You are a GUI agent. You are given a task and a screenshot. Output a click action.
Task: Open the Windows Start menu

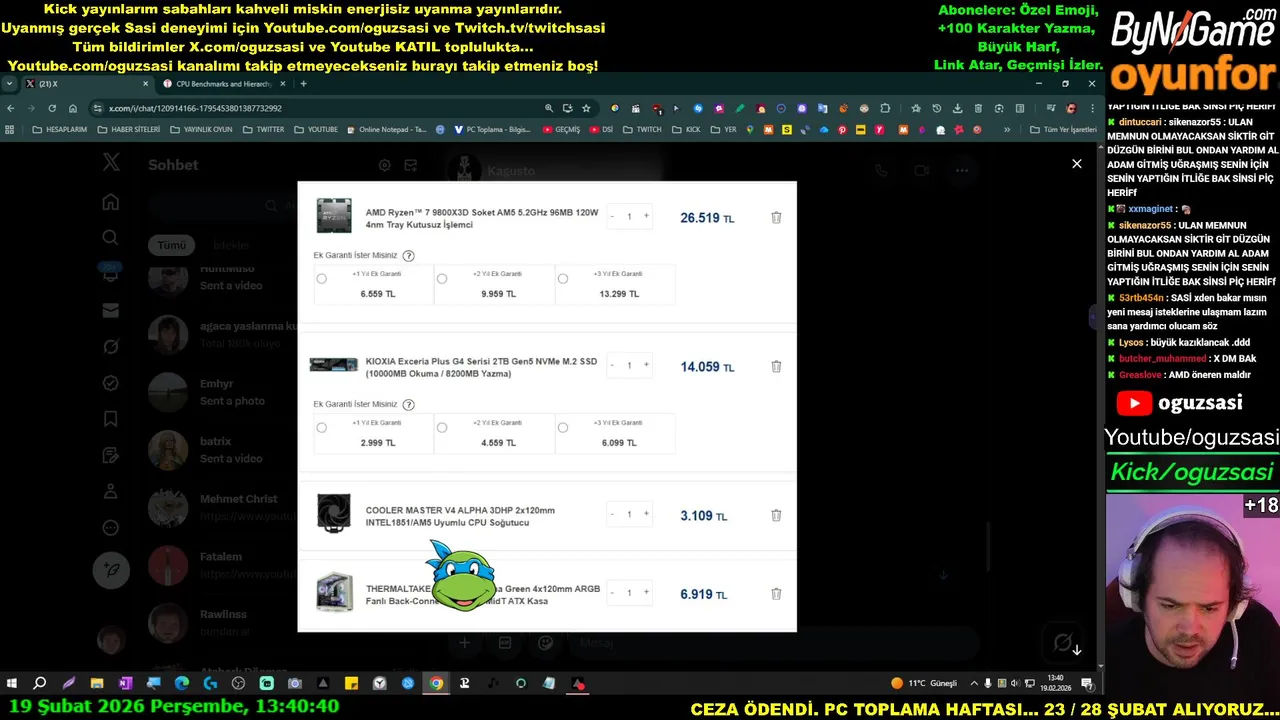(12, 683)
